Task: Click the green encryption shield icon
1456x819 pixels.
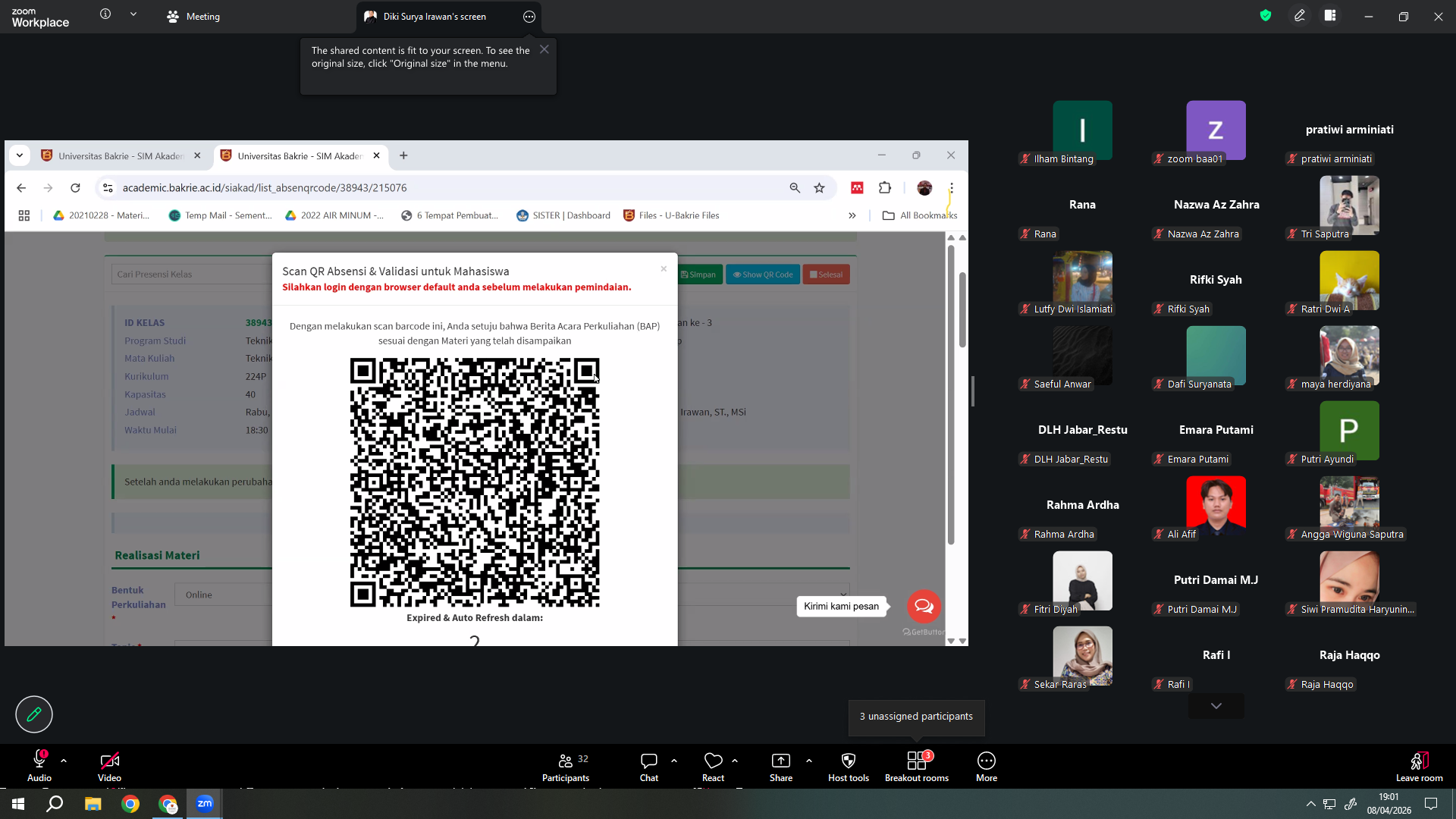Action: pyautogui.click(x=1266, y=15)
